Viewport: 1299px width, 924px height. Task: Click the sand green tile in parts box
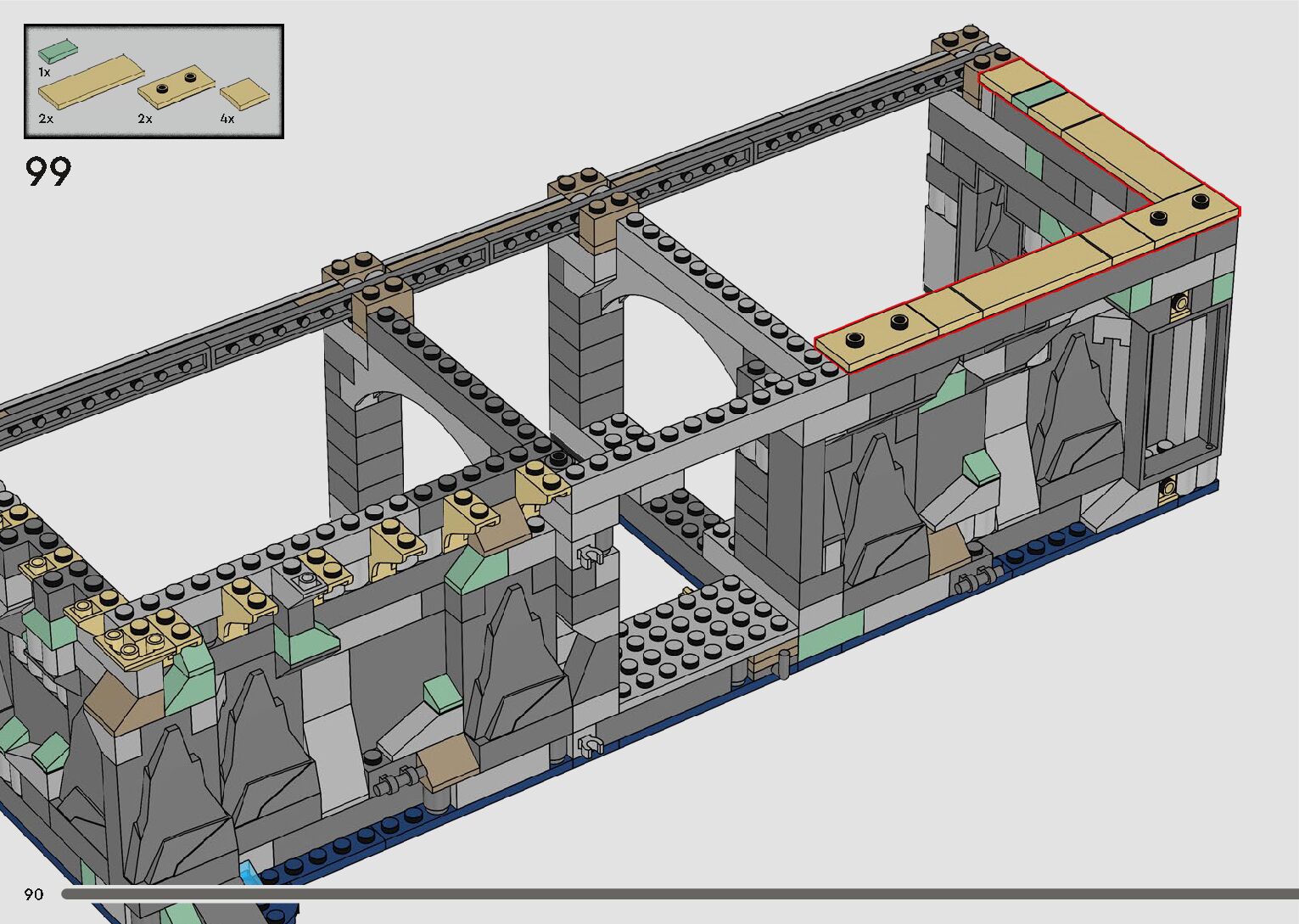pos(59,52)
